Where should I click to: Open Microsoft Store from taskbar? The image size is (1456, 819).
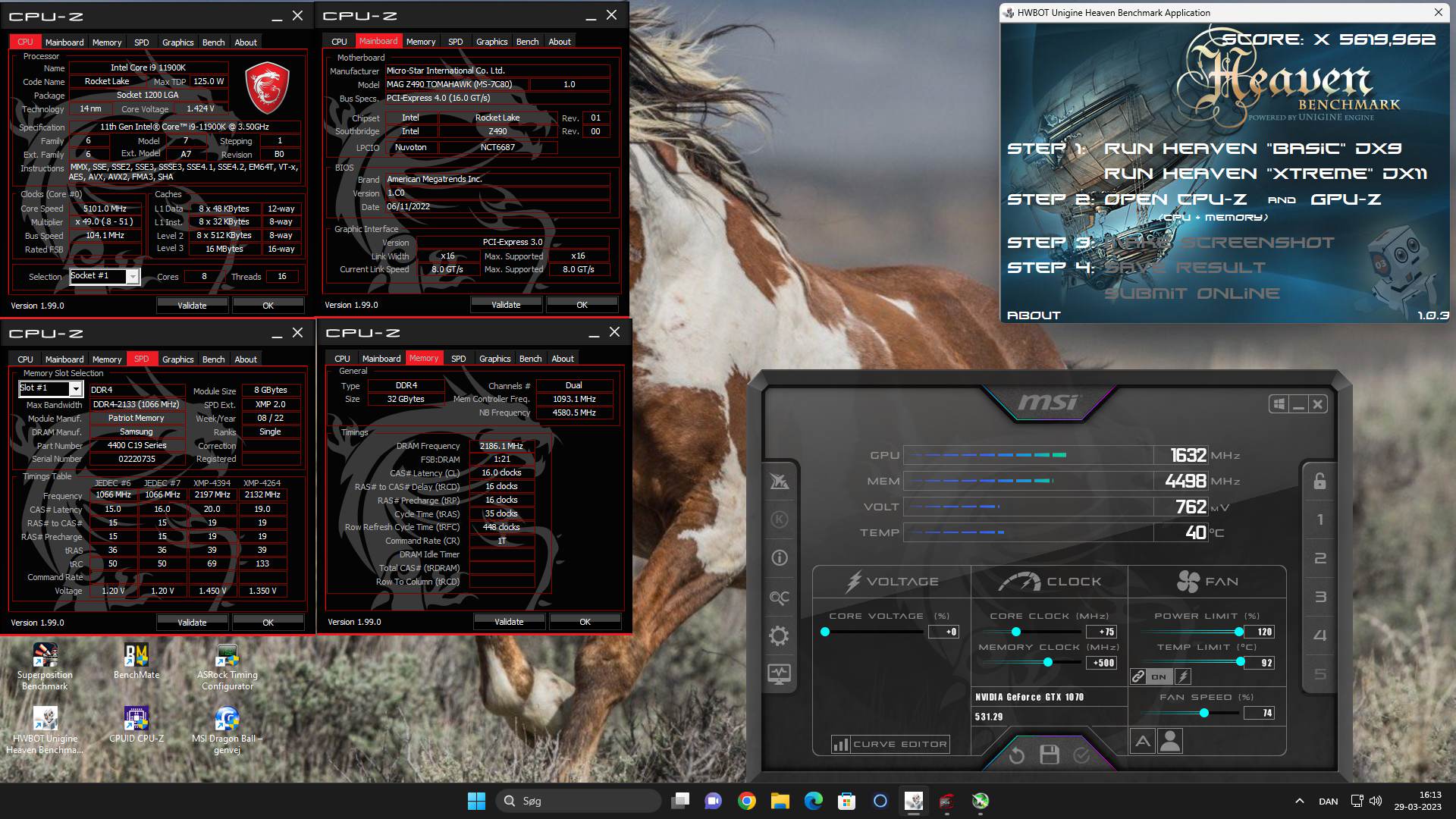pyautogui.click(x=847, y=801)
